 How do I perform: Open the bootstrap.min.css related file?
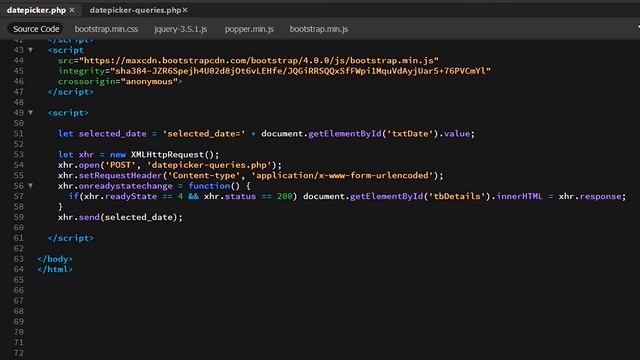106,29
